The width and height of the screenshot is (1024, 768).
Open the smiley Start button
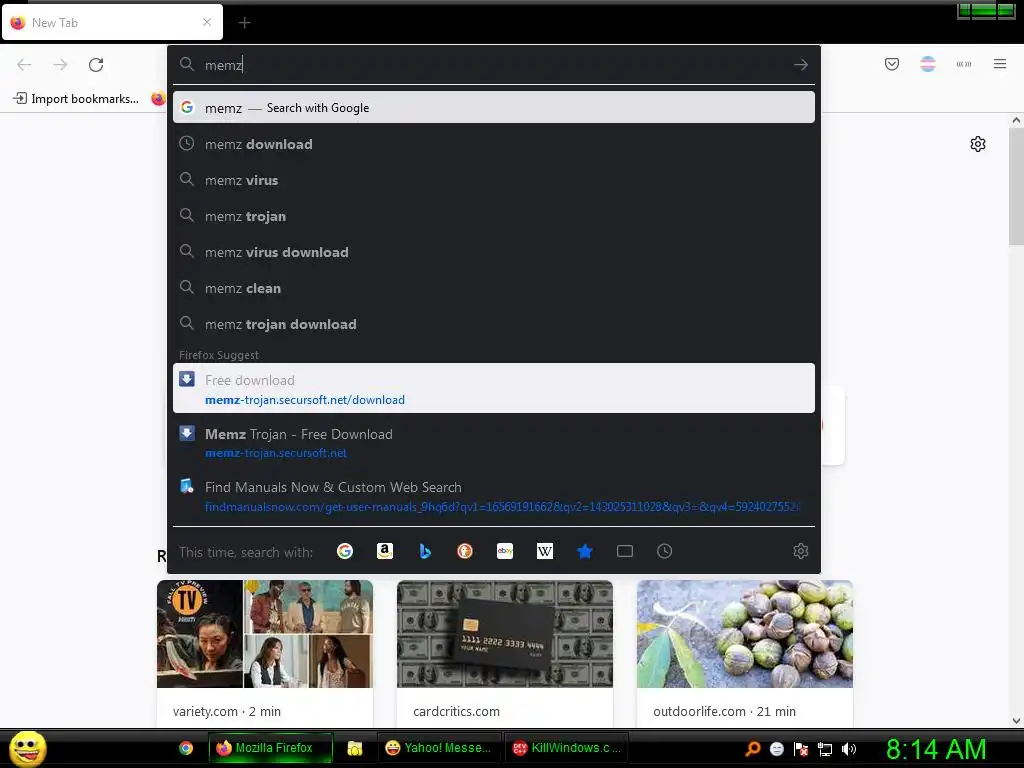[x=27, y=748]
